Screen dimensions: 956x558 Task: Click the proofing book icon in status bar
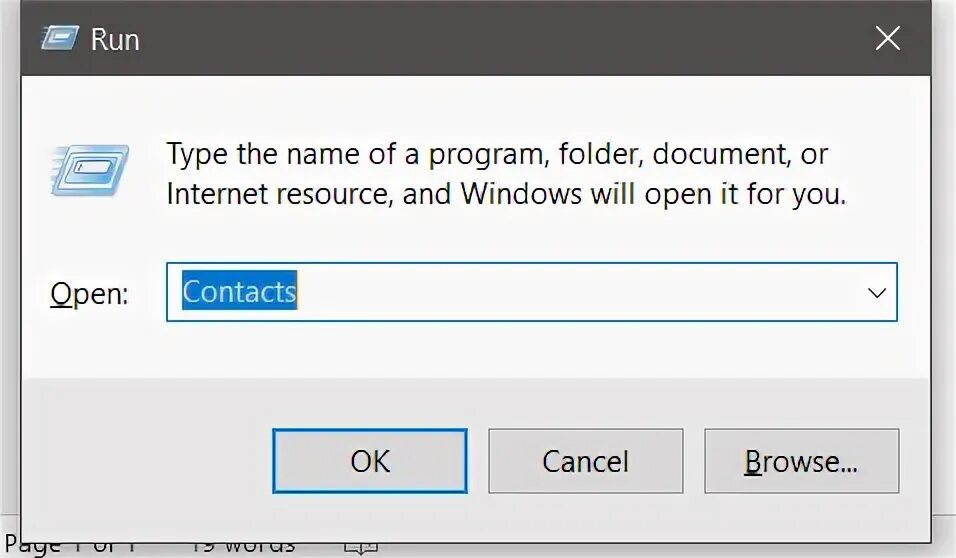(361, 546)
